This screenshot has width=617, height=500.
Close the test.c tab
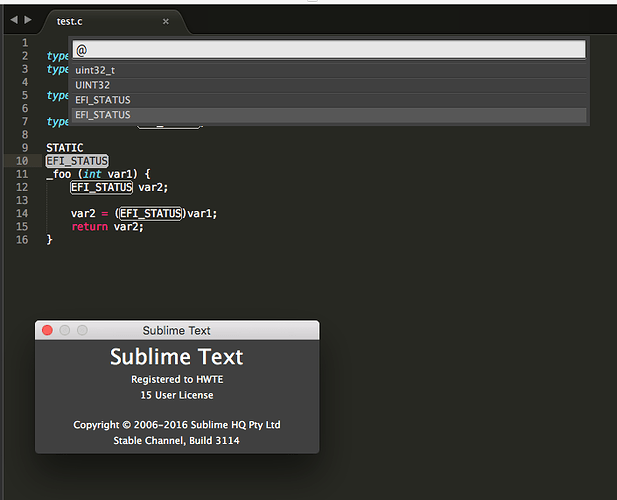[x=166, y=21]
